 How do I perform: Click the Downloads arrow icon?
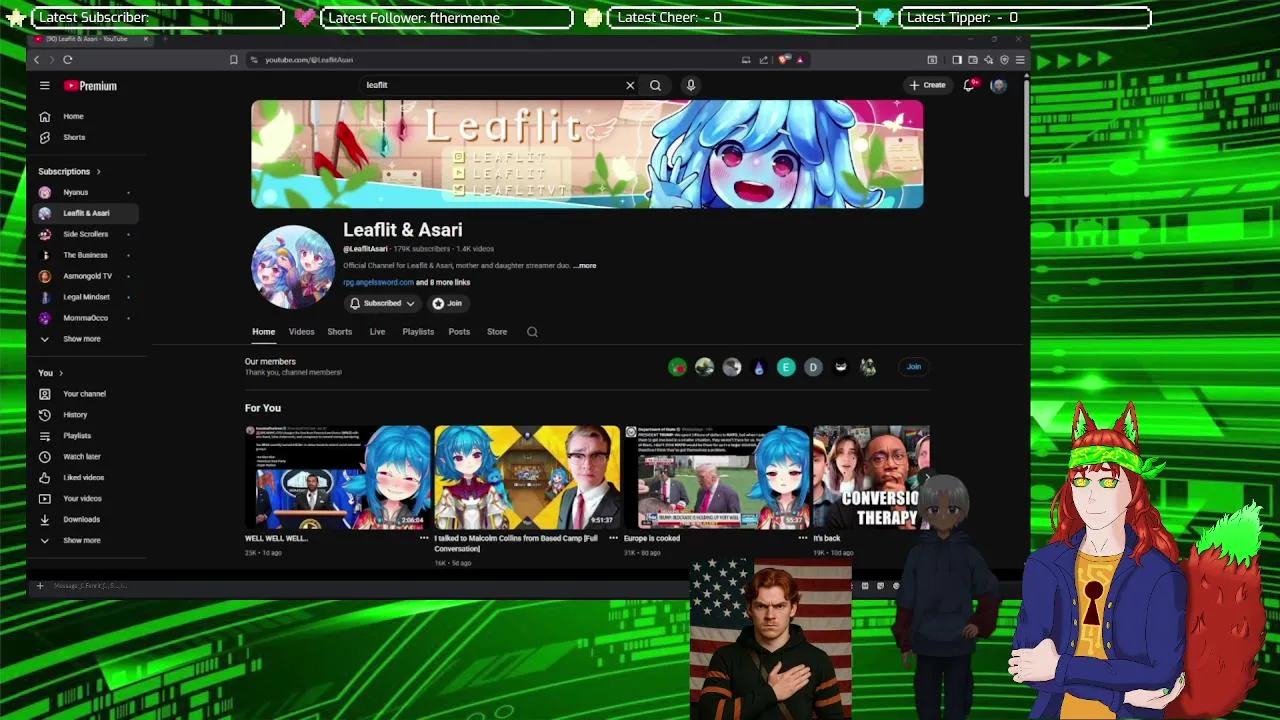click(44, 520)
